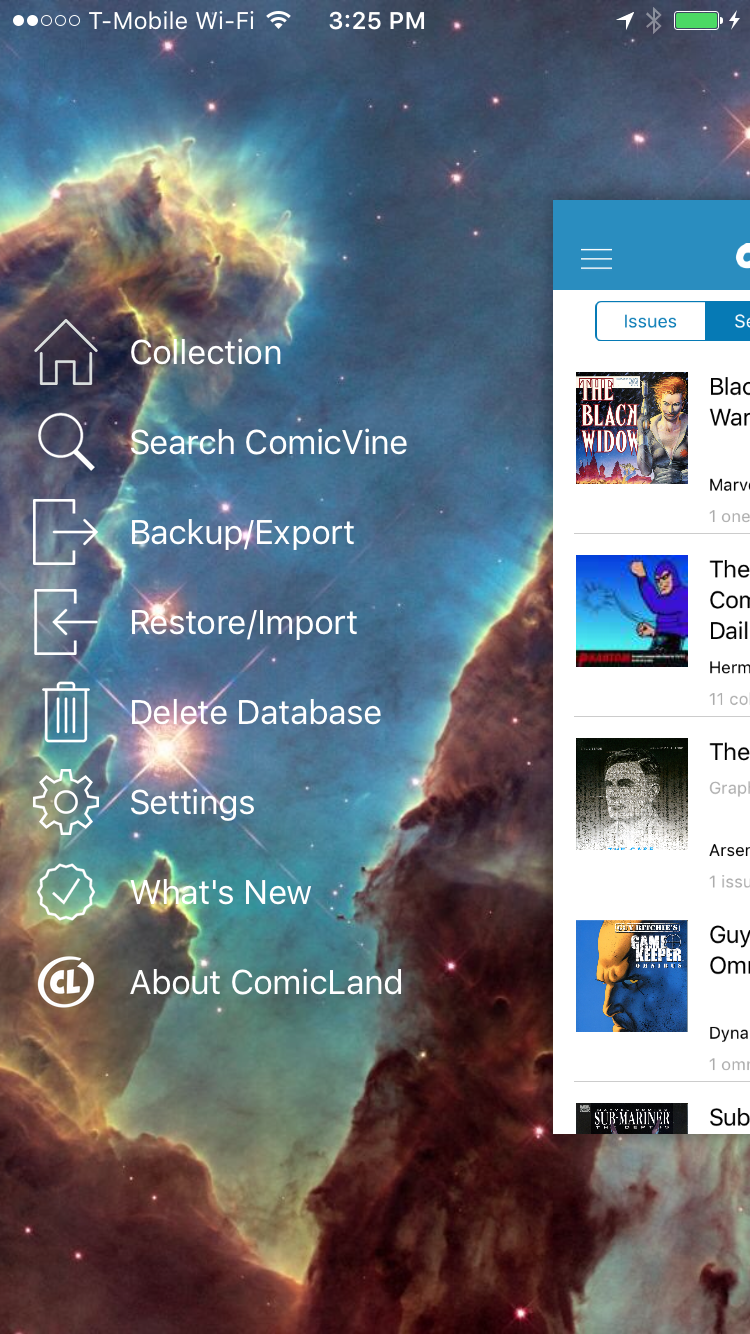Image resolution: width=750 pixels, height=1334 pixels.
Task: Open The Black Widow comic cover thumbnail
Action: click(632, 428)
